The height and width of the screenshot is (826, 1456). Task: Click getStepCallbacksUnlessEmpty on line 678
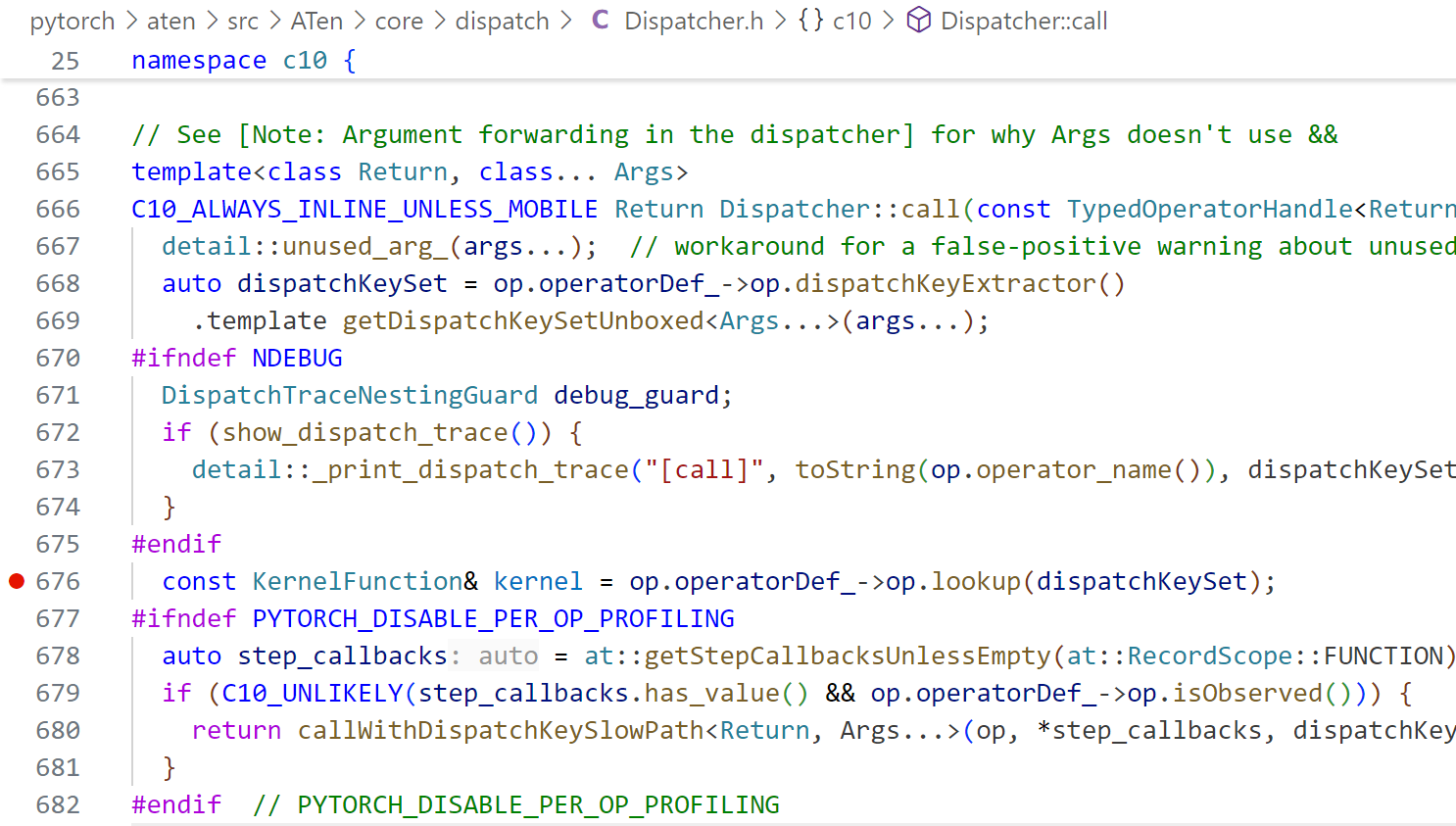pyautogui.click(x=847, y=656)
